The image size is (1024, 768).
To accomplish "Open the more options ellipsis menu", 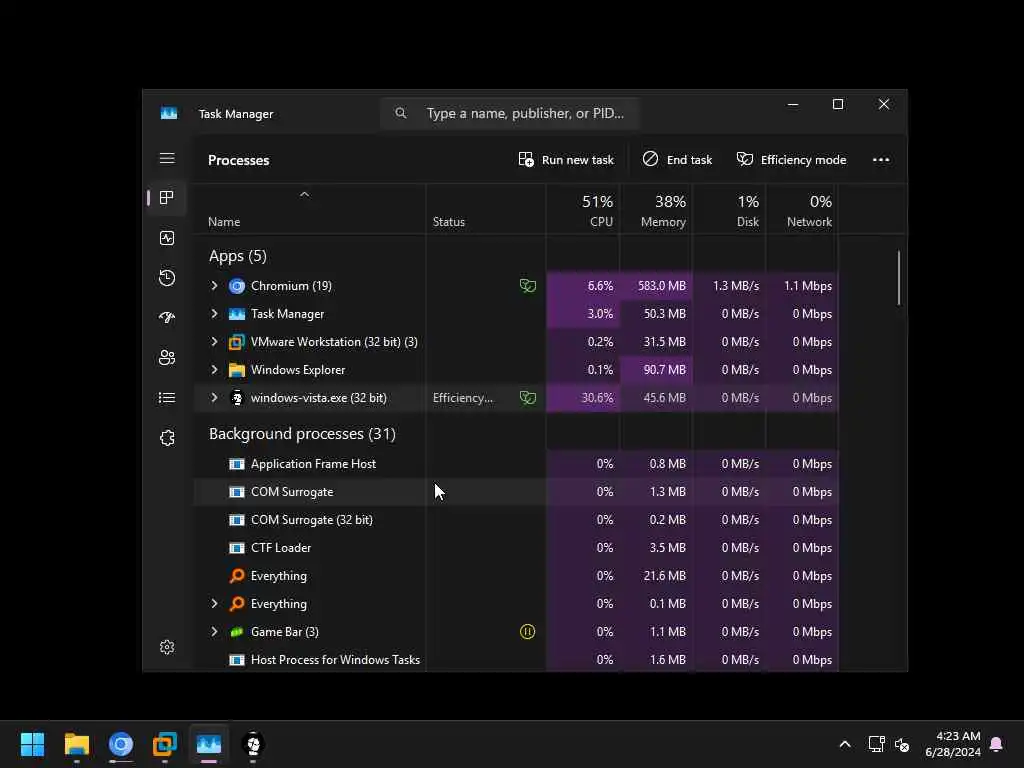I will pos(881,159).
